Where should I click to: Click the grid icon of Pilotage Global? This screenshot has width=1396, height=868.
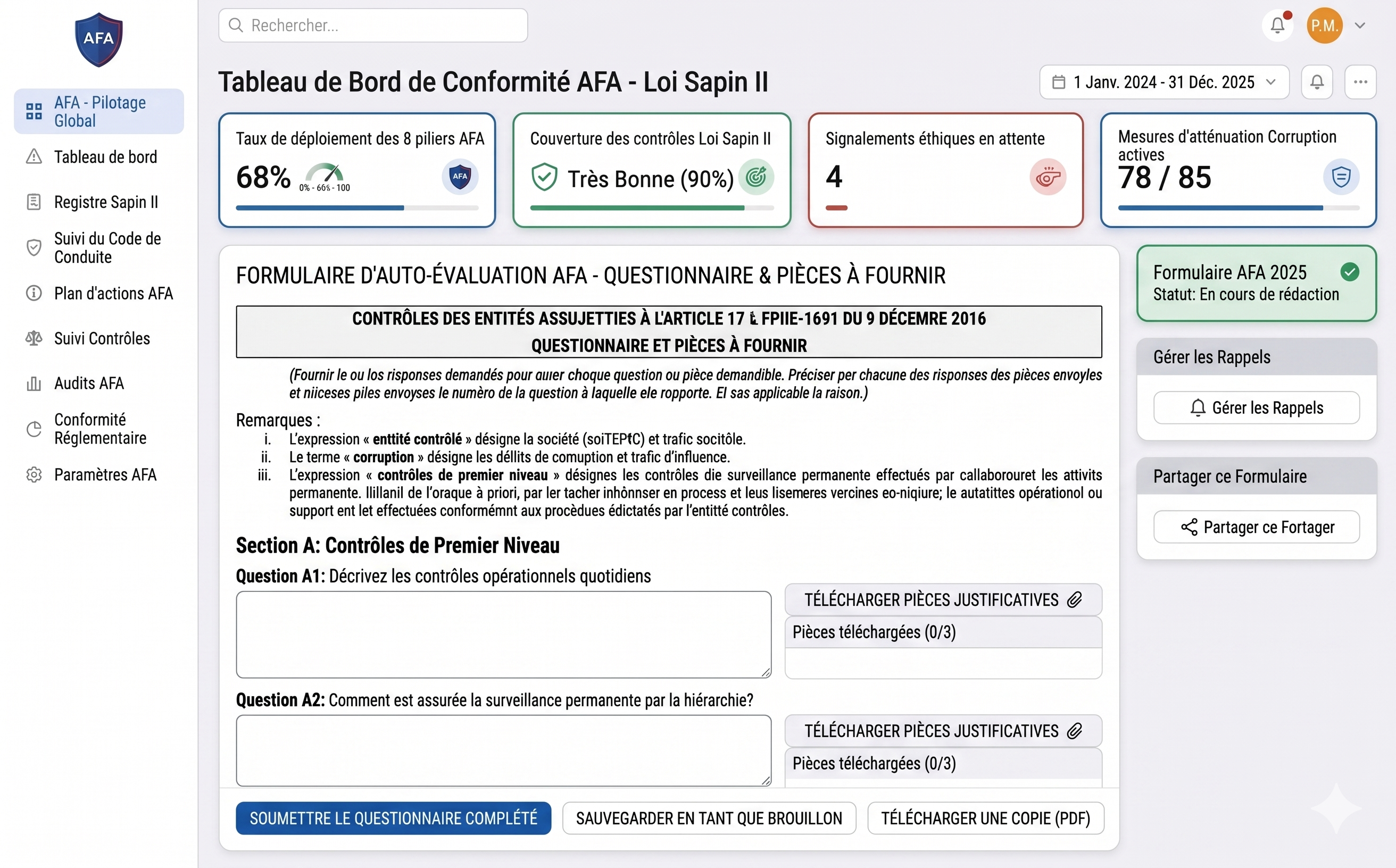point(34,111)
